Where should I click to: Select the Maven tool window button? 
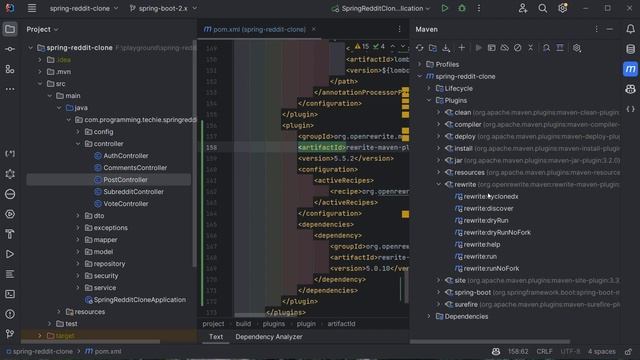tap(630, 69)
